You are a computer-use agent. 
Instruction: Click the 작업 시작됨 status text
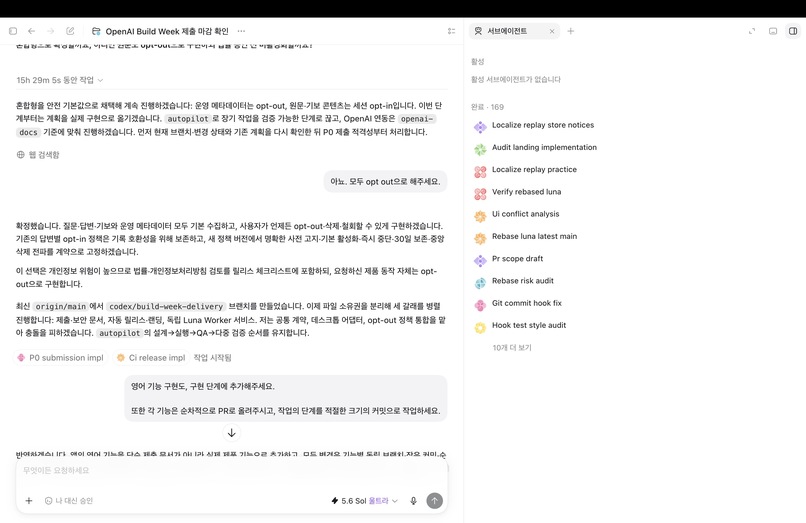coord(212,358)
